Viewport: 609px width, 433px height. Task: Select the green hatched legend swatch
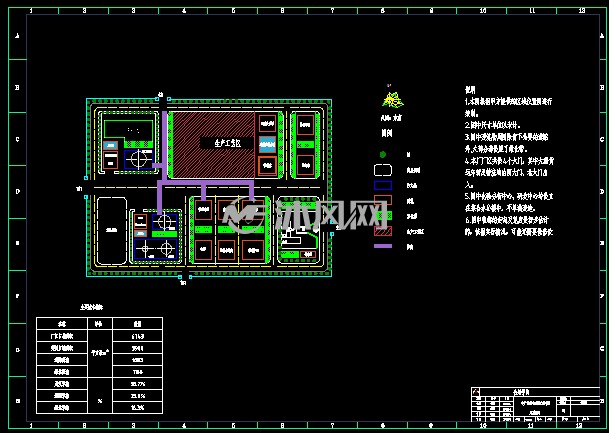pyautogui.click(x=383, y=216)
